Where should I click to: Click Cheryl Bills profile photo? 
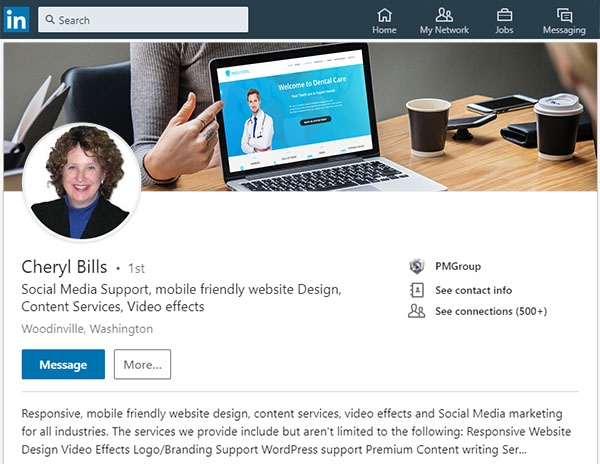click(x=82, y=182)
